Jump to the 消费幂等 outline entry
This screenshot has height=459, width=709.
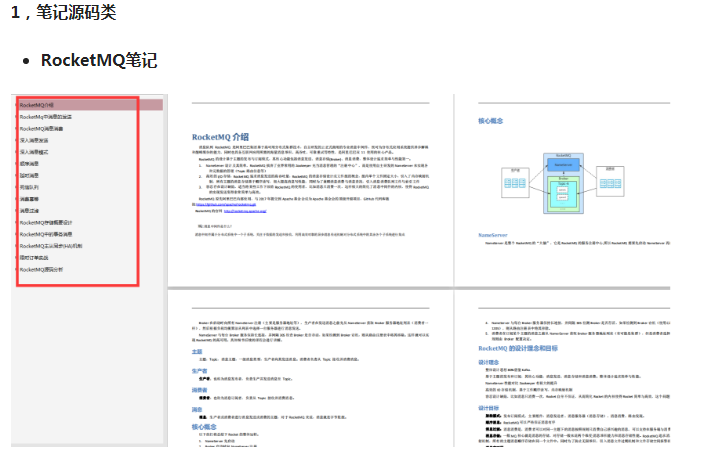coord(29,199)
